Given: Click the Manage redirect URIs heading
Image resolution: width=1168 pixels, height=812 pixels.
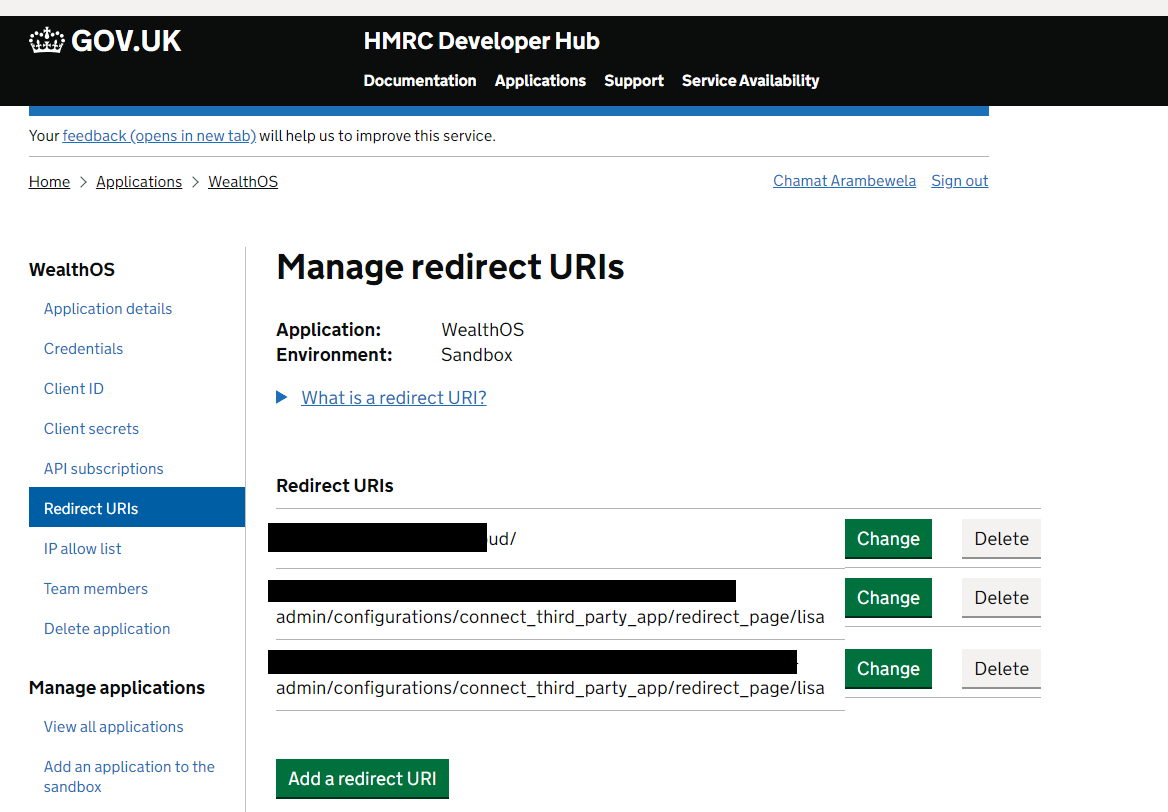Looking at the screenshot, I should (x=450, y=267).
